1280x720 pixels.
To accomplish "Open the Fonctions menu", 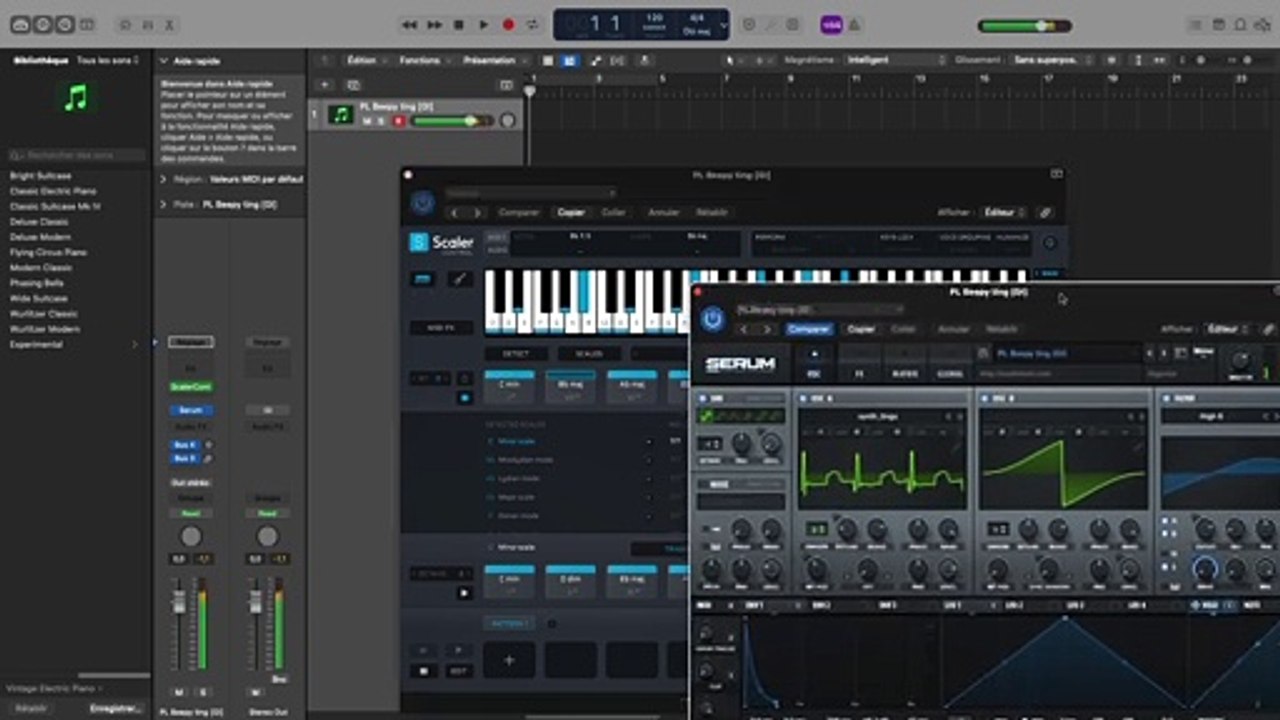I will point(424,60).
